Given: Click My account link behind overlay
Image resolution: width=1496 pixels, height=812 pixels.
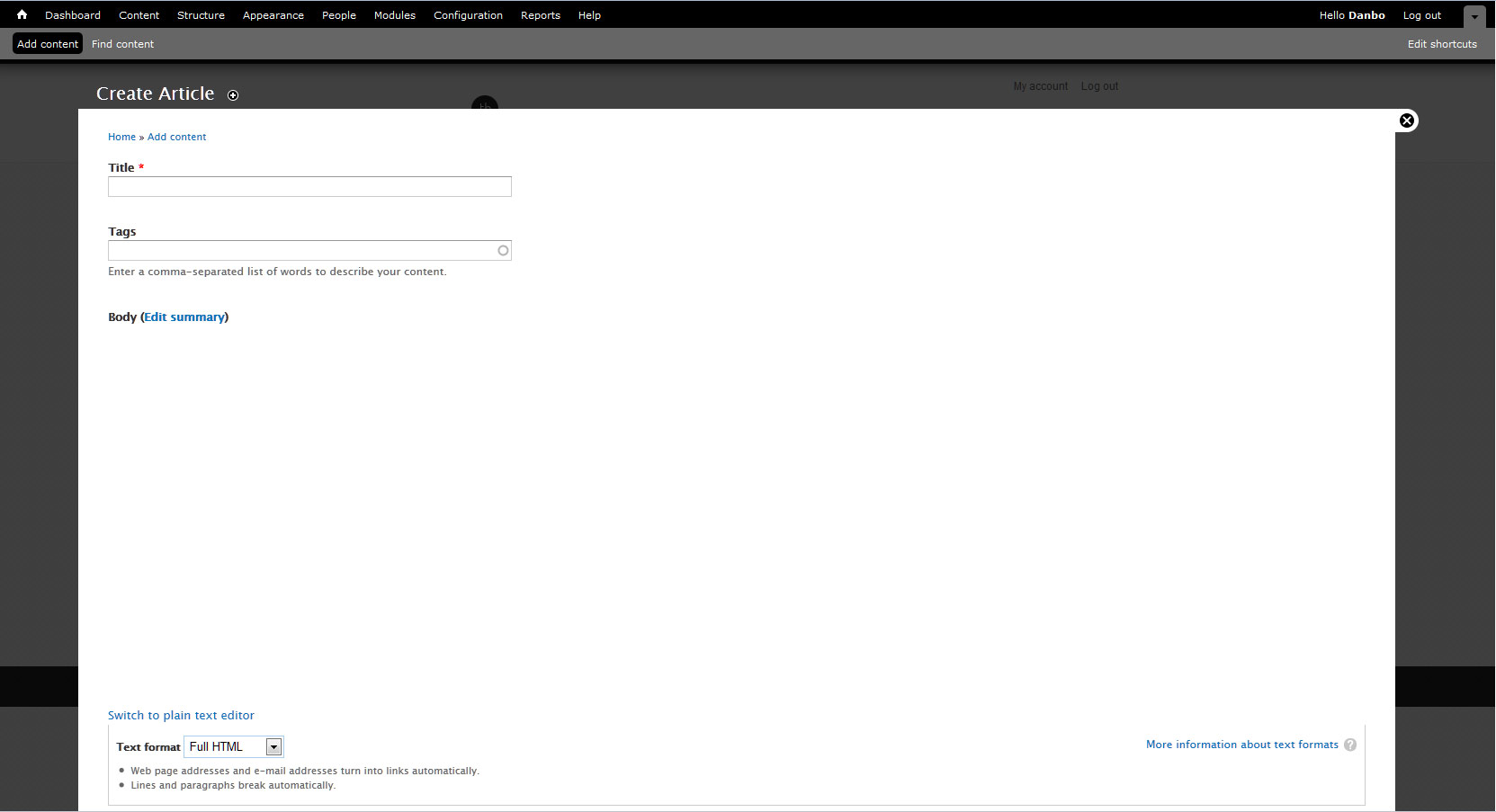Looking at the screenshot, I should [x=1040, y=86].
